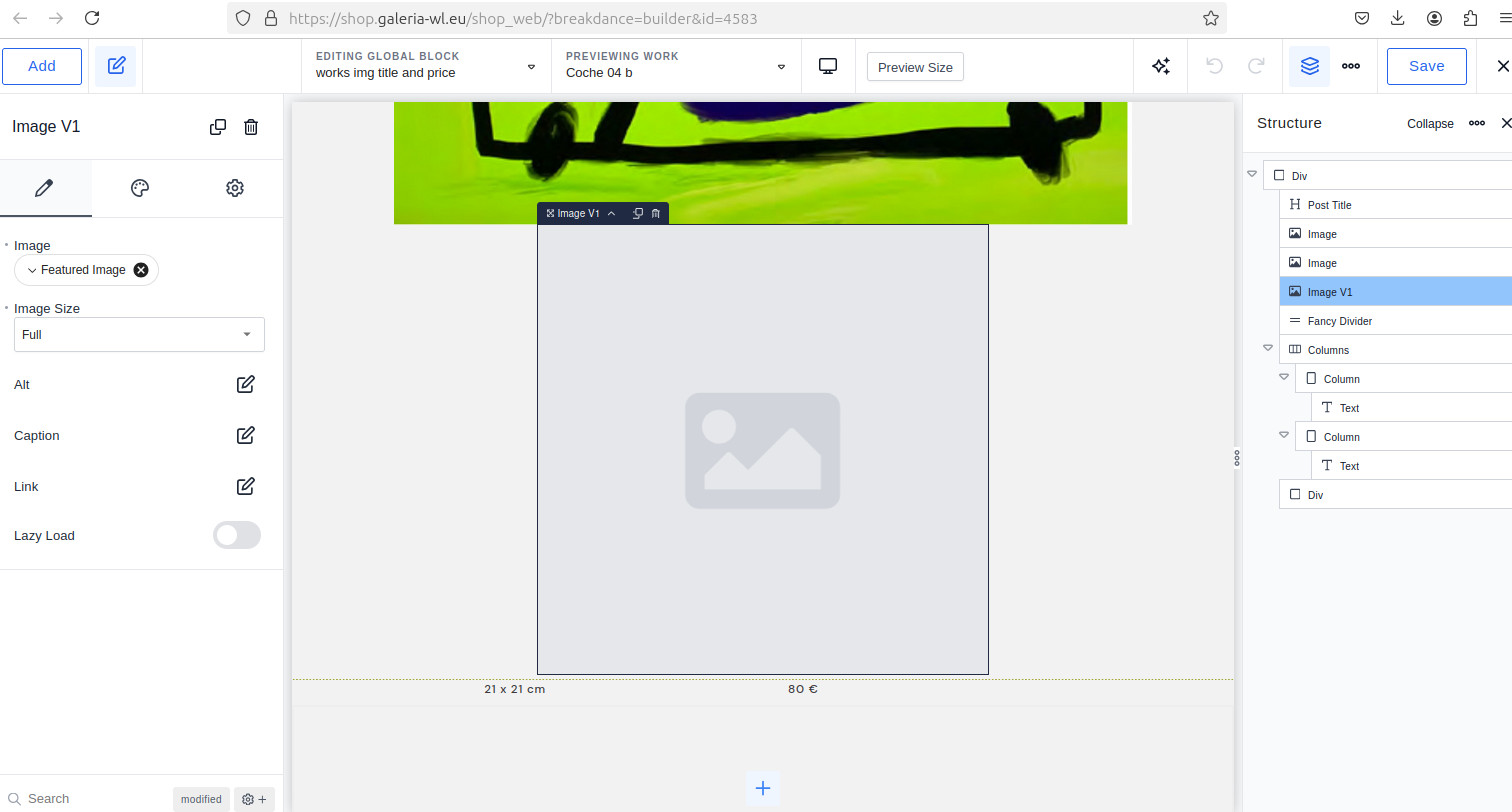The width and height of the screenshot is (1512, 812).
Task: Focus the properties Search field
Action: point(86,799)
